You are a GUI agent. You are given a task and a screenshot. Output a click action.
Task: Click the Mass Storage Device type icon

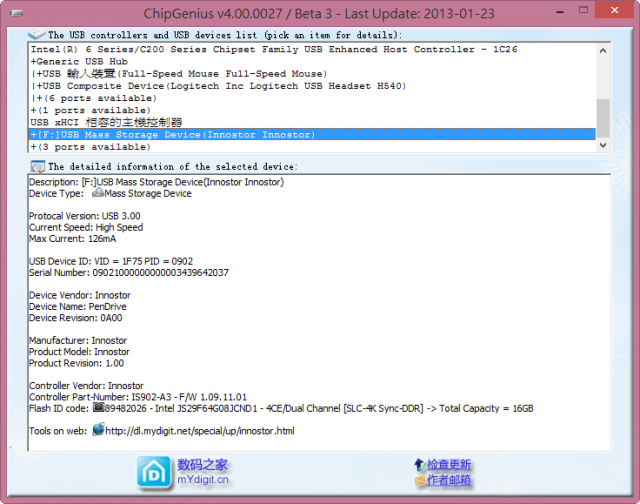[98, 193]
